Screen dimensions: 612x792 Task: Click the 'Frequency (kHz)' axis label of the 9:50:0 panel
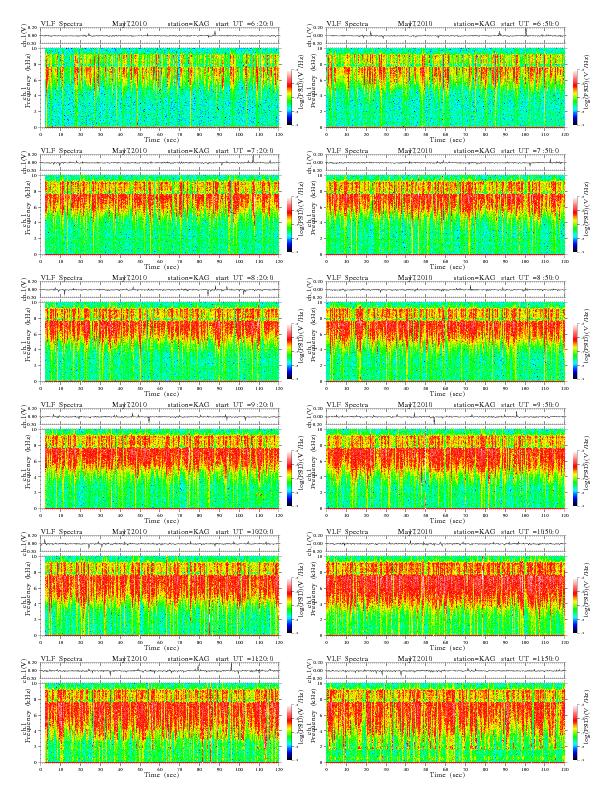pos(315,461)
